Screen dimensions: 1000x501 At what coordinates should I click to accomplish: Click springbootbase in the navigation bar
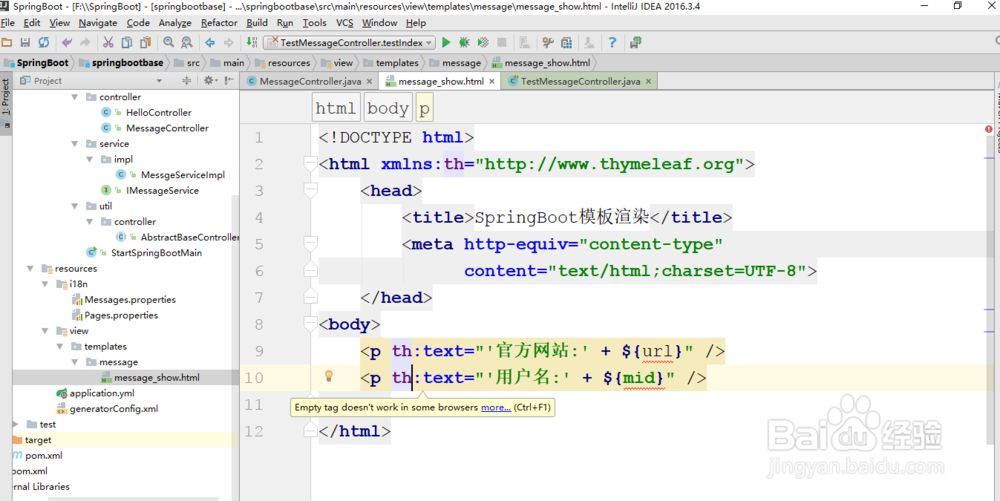click(x=121, y=63)
